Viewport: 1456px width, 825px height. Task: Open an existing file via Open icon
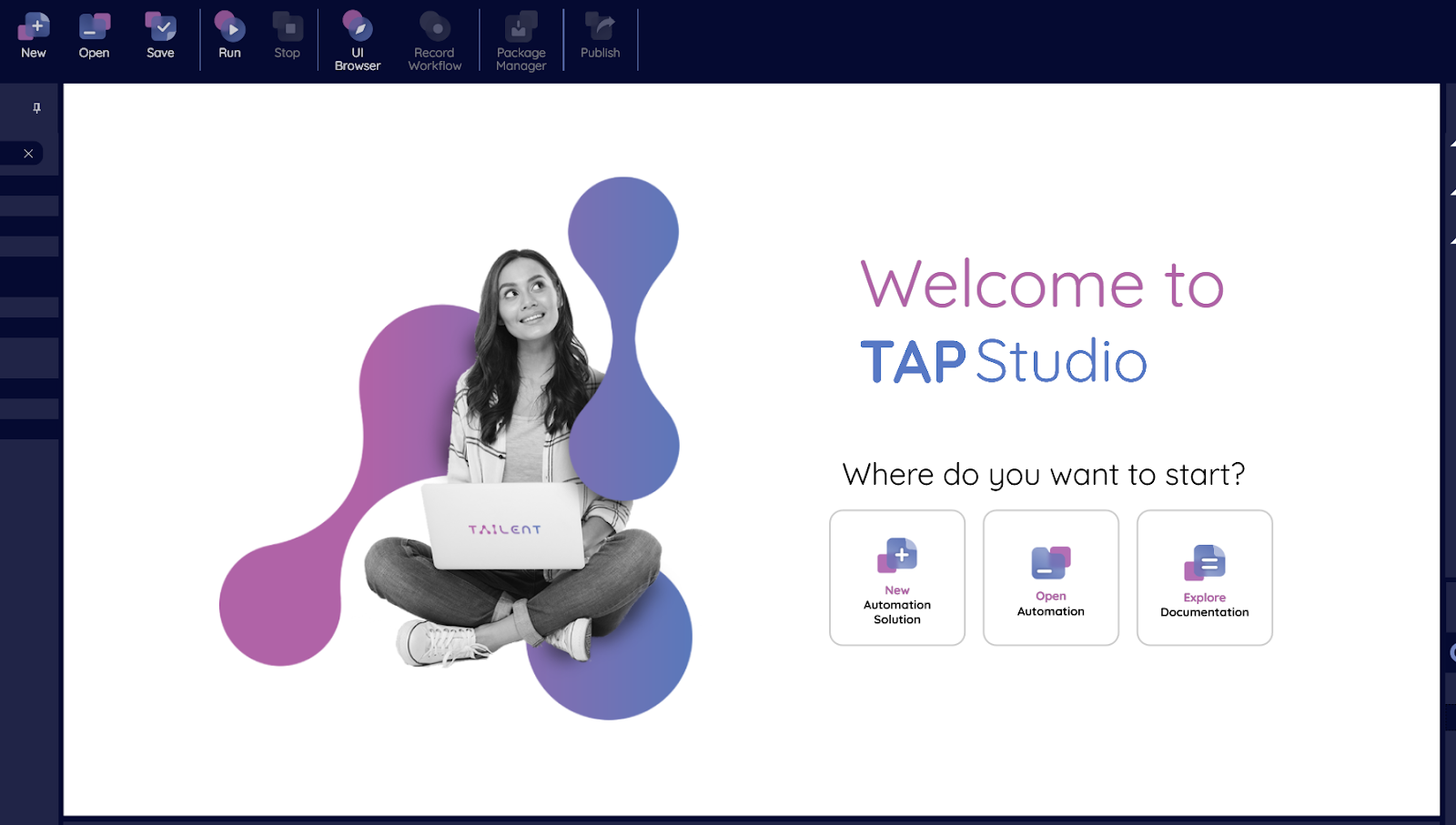(94, 36)
